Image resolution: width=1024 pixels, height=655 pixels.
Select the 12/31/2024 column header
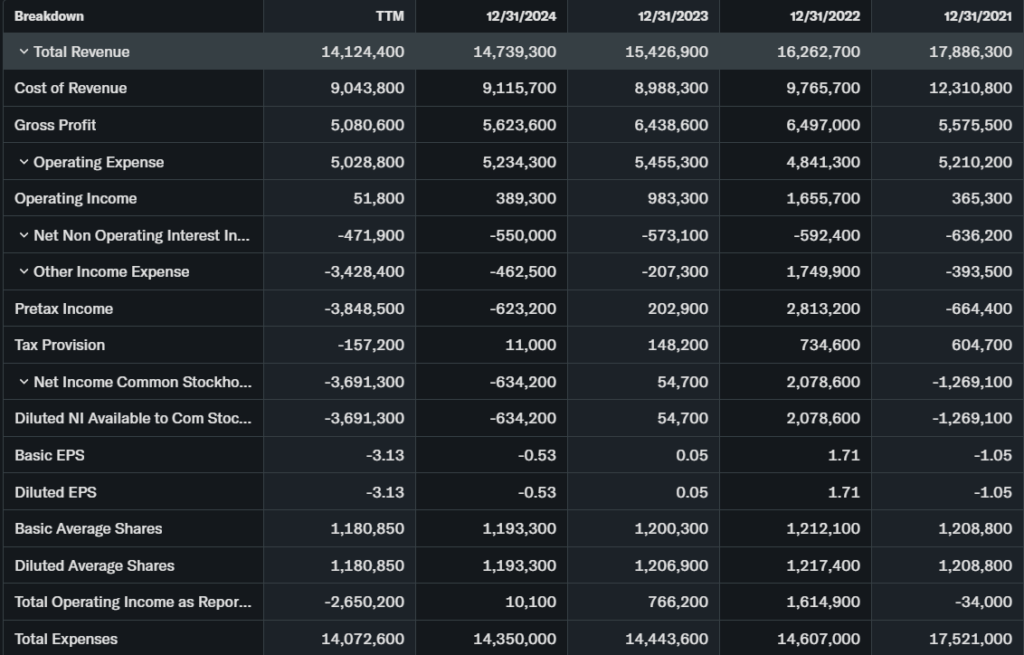coord(522,16)
